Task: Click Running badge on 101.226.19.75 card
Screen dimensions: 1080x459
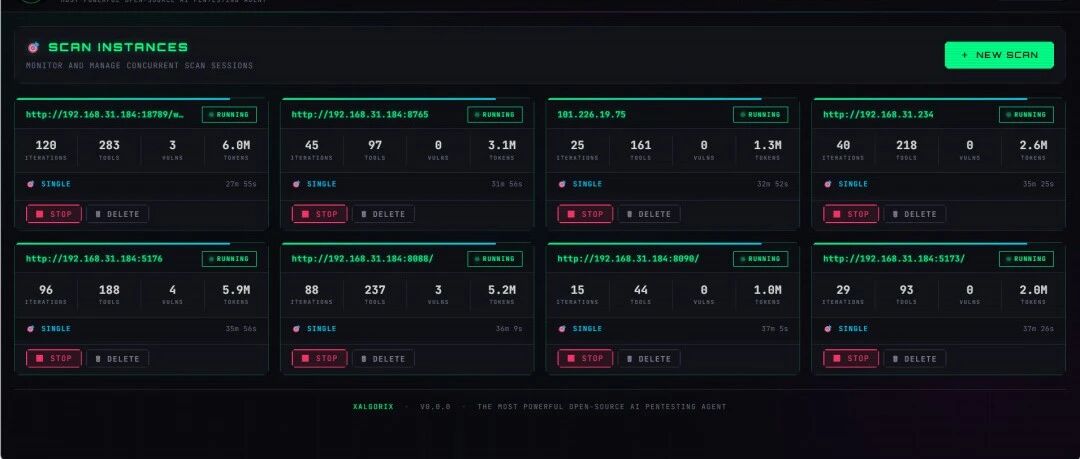Action: [x=761, y=114]
